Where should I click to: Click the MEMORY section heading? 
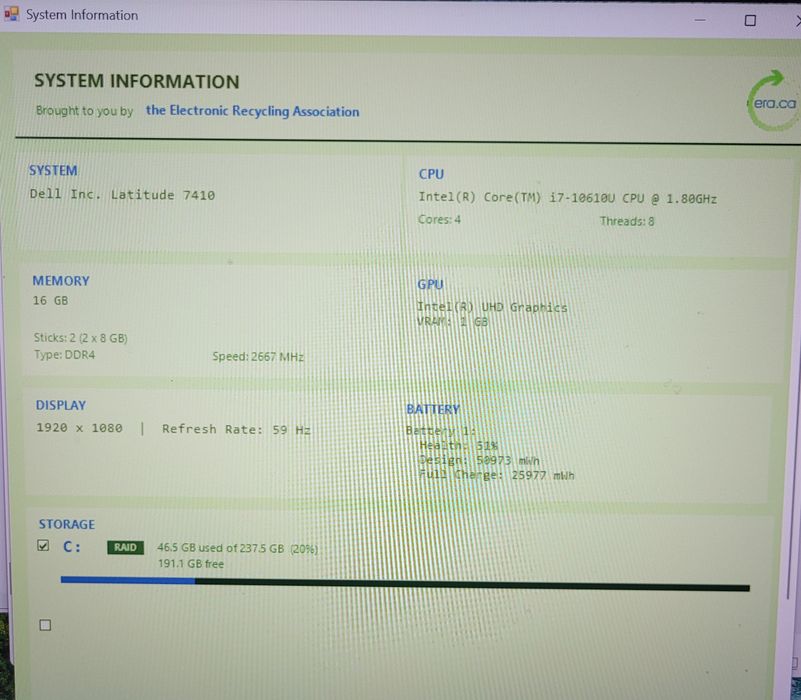pos(61,281)
